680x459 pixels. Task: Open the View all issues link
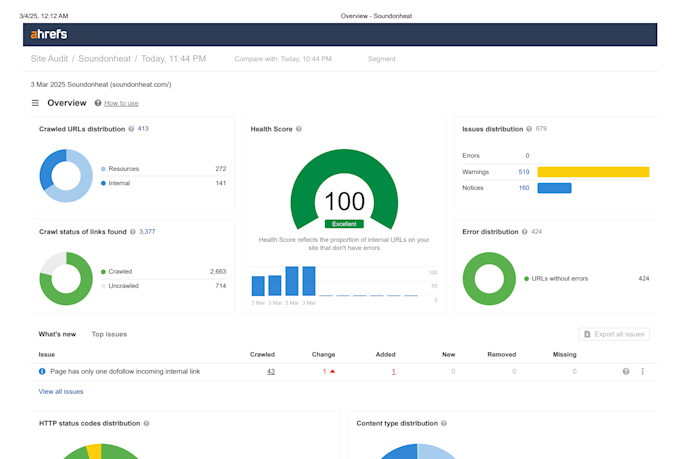point(61,391)
